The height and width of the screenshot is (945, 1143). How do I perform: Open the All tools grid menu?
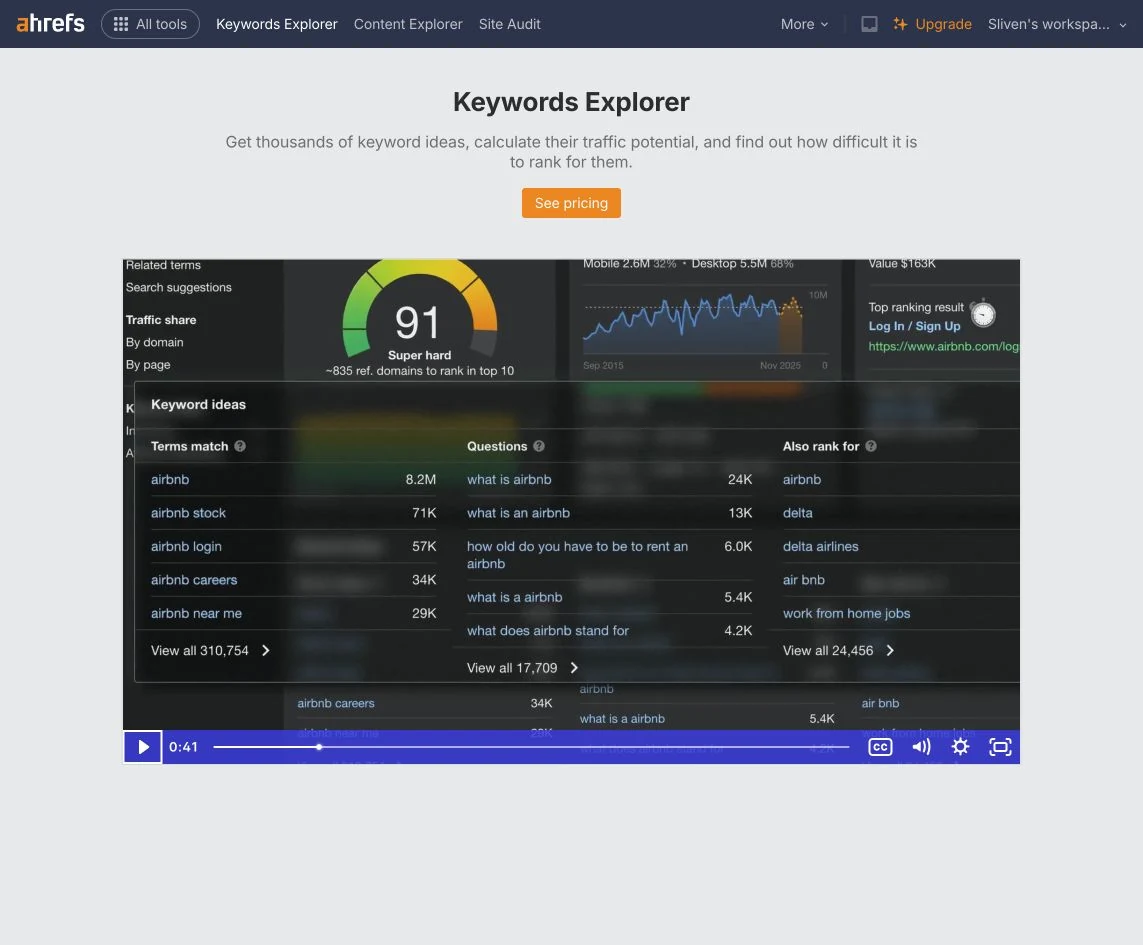[x=150, y=24]
